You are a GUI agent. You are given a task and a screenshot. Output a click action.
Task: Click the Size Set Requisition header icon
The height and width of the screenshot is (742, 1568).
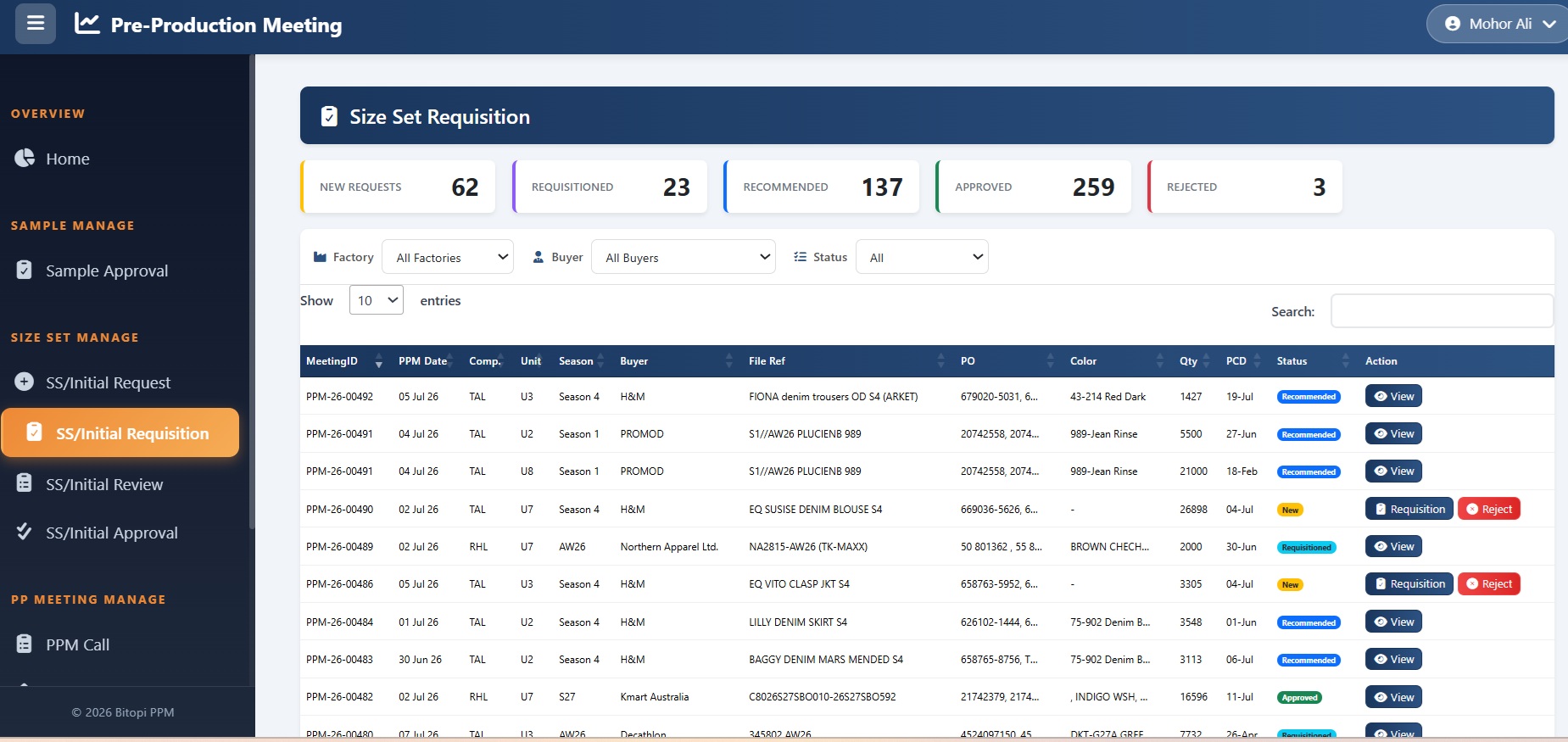click(329, 116)
